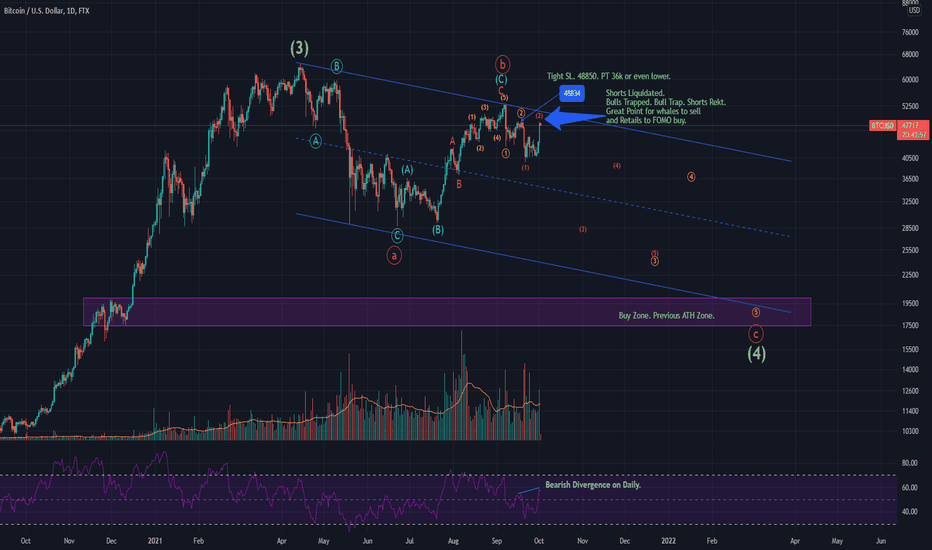Screen dimensions: 932x550
Task: Click the 12600 price axis label
Action: 910,391
